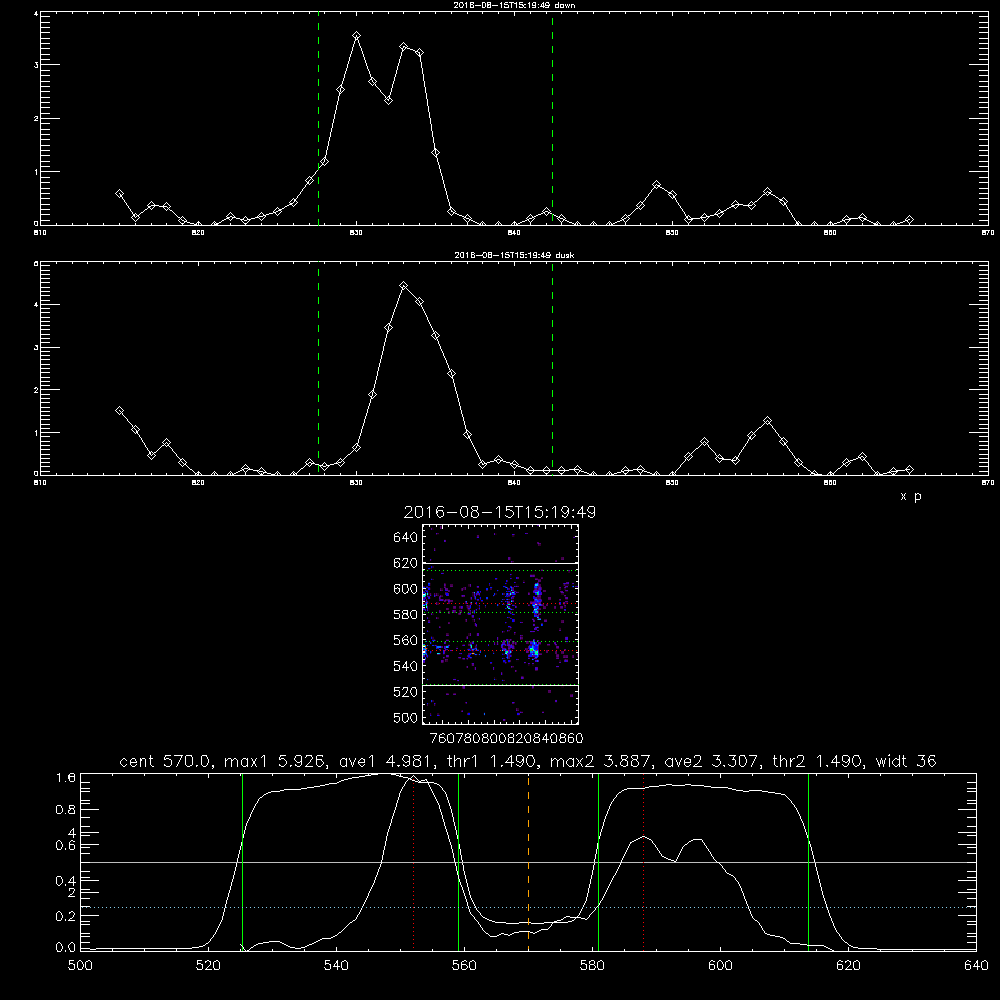Click the 620 y-axis label beside the spectral image
This screenshot has width=1000, height=1000.
pyautogui.click(x=406, y=563)
